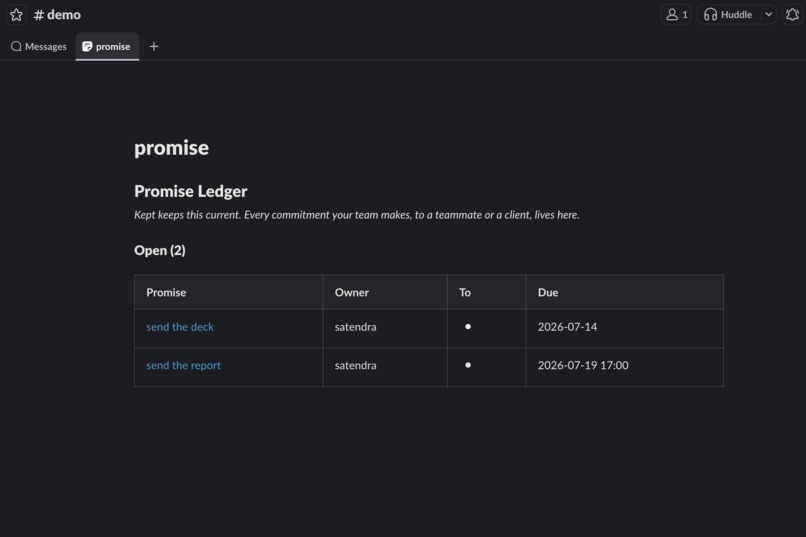Screen dimensions: 806x537
Task: Click the 'promise' canvas title
Action: (171, 148)
